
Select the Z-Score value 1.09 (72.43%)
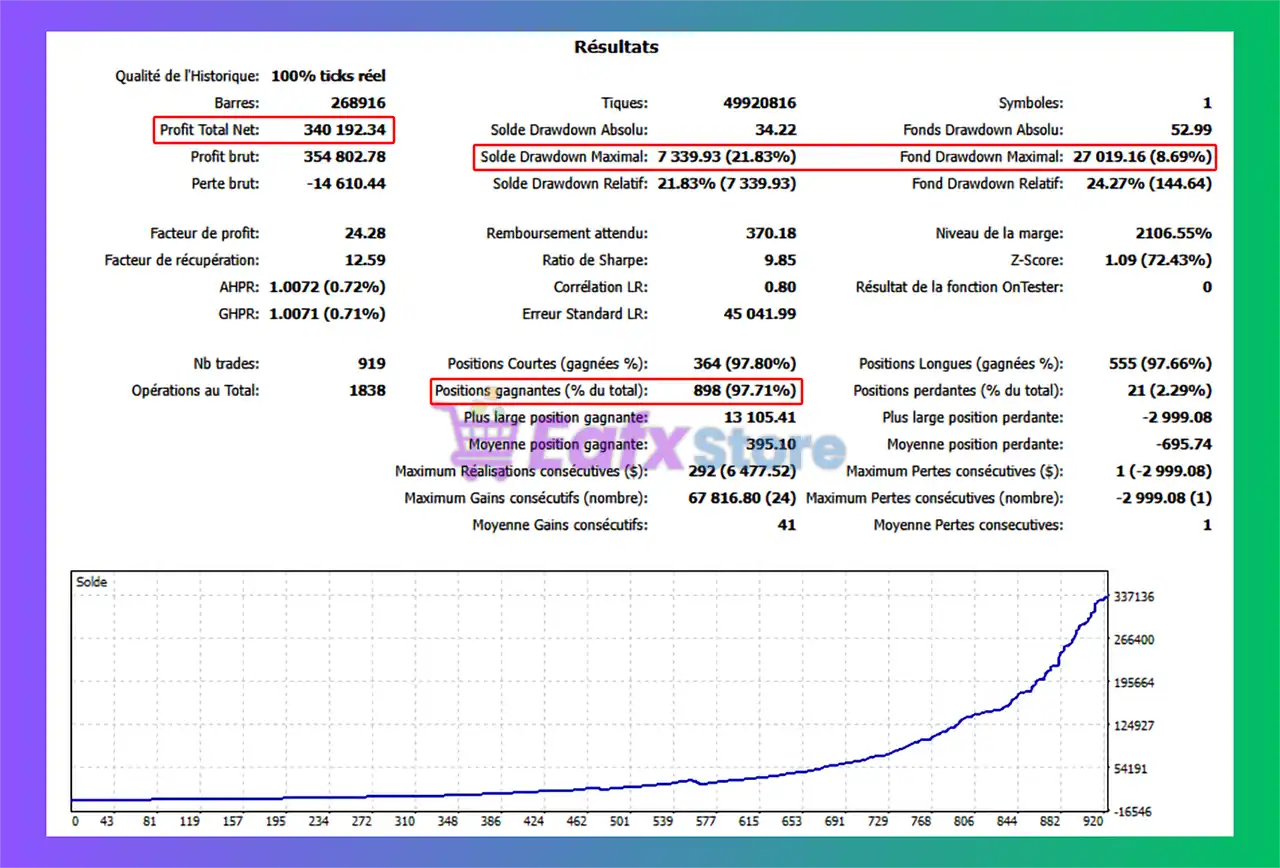[1158, 261]
